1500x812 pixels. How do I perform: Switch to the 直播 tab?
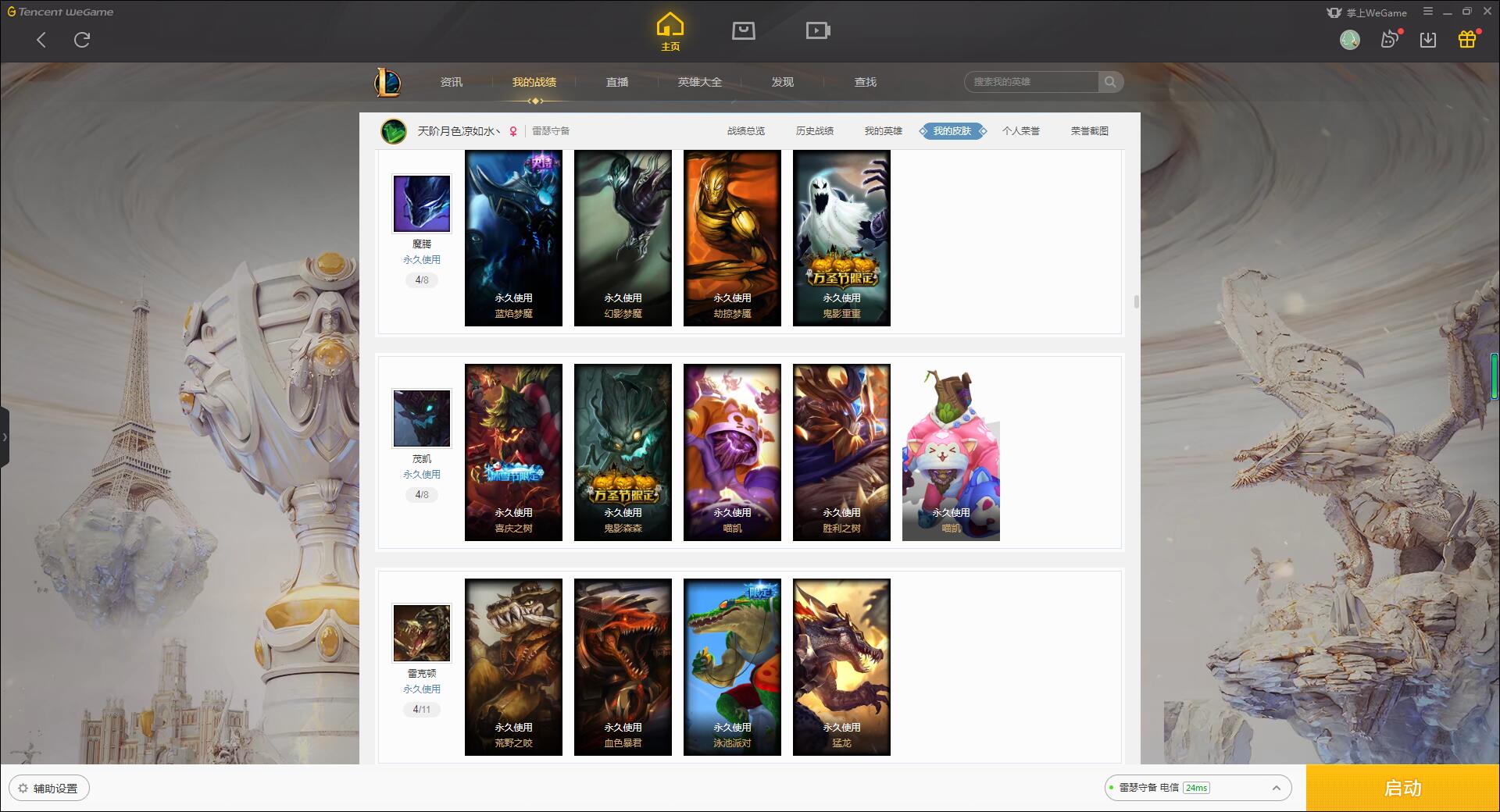coord(617,82)
